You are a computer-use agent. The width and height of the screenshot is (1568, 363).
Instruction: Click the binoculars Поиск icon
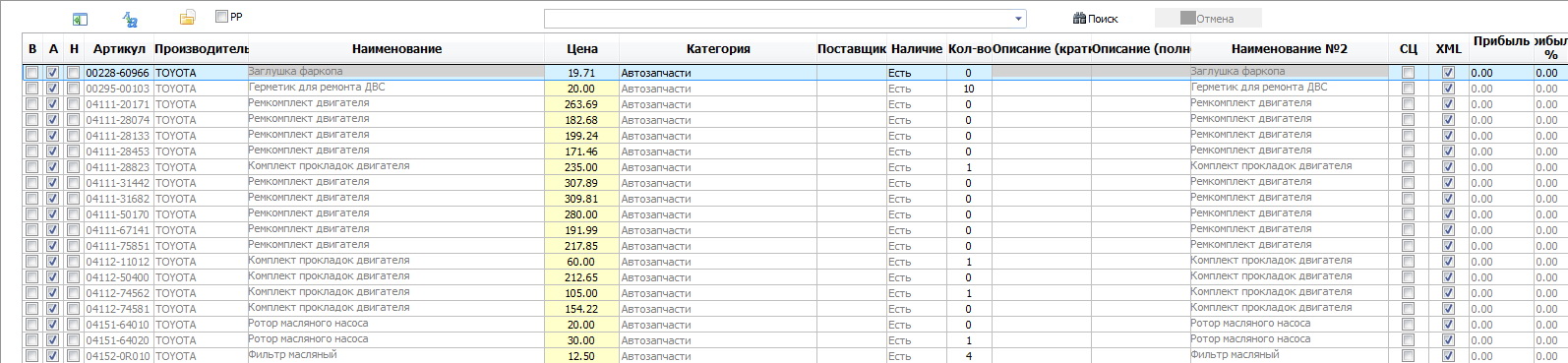tap(1079, 18)
